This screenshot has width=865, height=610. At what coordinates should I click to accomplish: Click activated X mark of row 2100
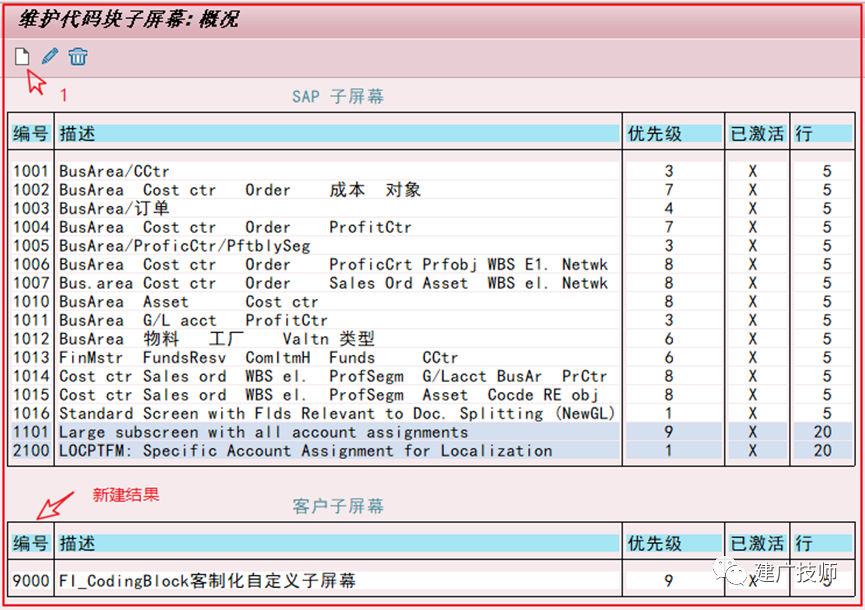[x=752, y=451]
